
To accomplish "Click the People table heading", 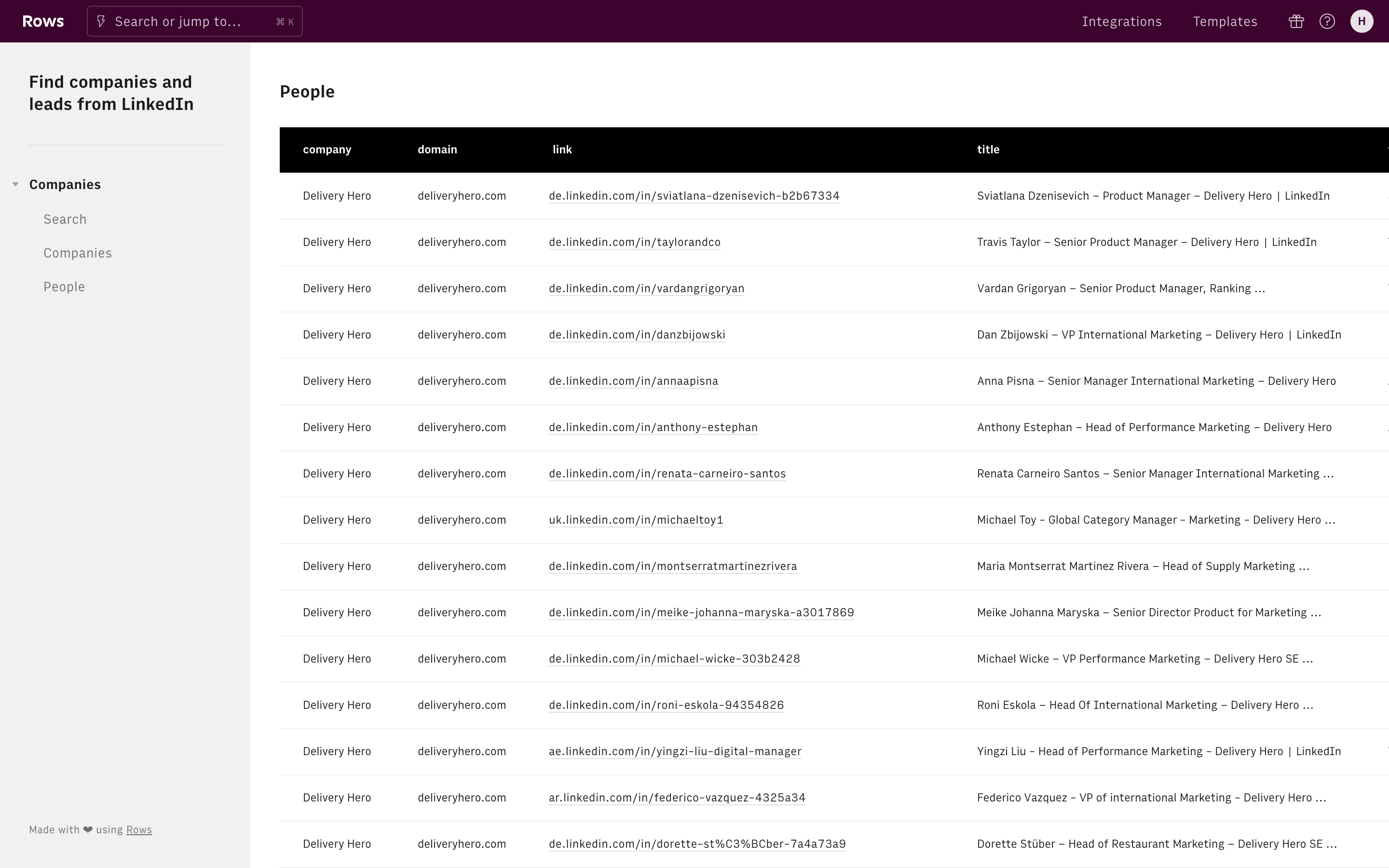I will pos(307,91).
